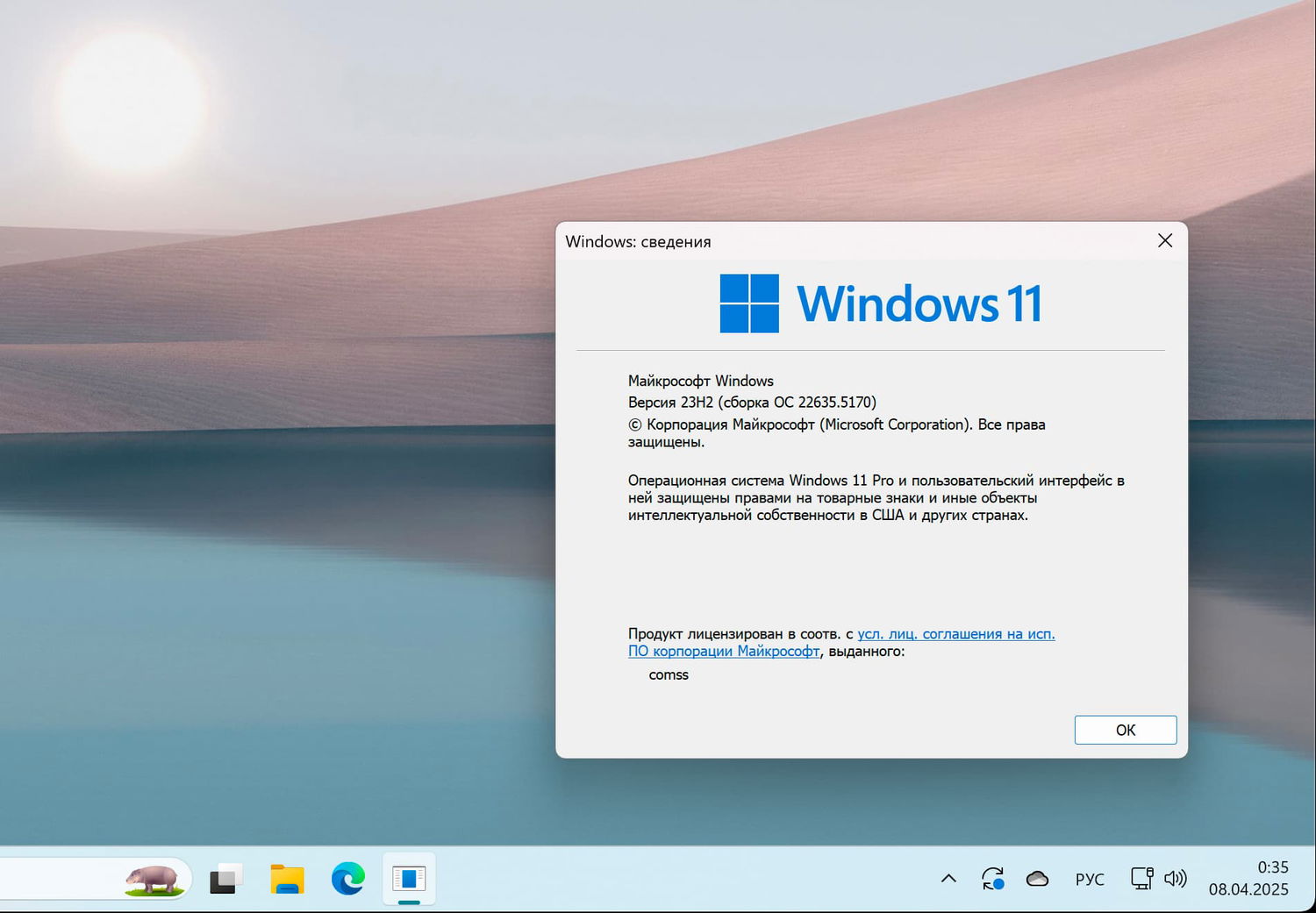Screen dimensions: 1316x913
Task: Launch File Explorer from the taskbar
Action: click(287, 879)
